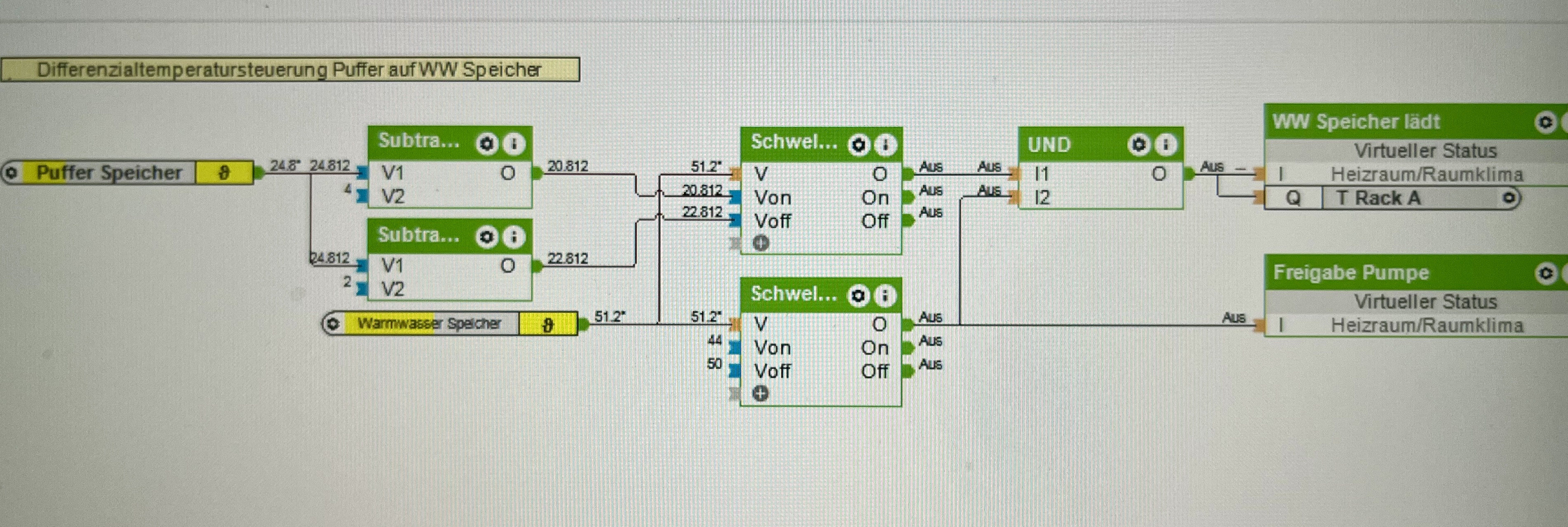Select the Differenzialtemperatursteuerung title note
The width and height of the screenshot is (1568, 527).
click(289, 69)
